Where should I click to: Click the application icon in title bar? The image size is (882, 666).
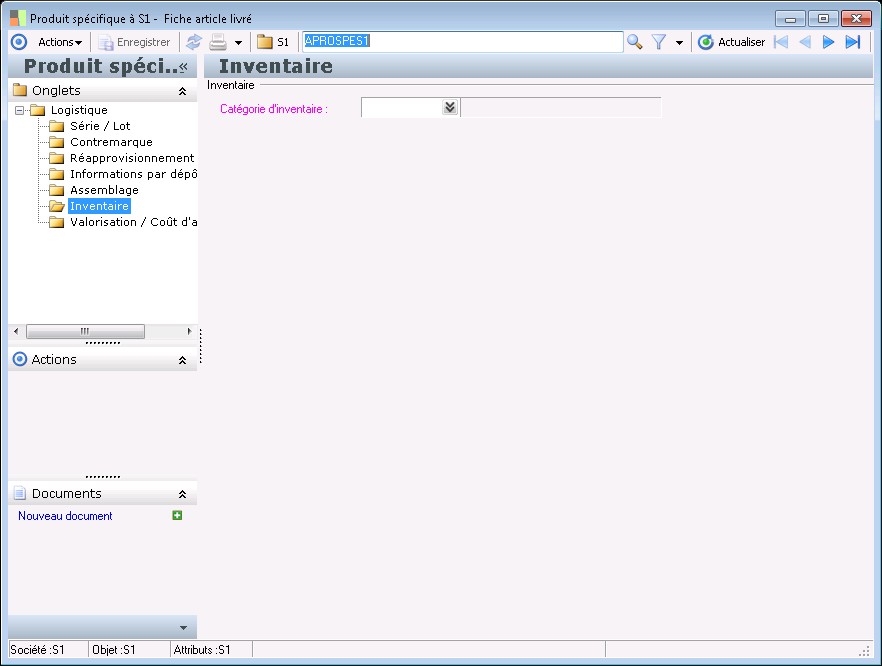(18, 18)
